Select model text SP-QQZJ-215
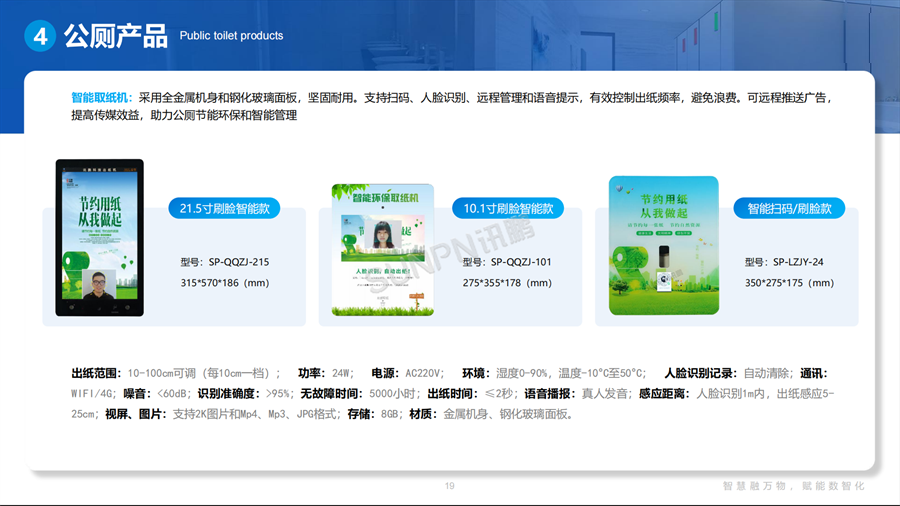 239,262
